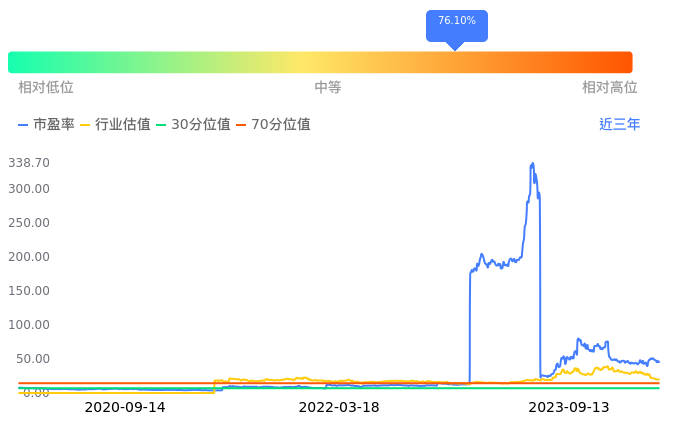The width and height of the screenshot is (686, 442).
Task: Click the 2022-03-18 date on x-axis
Action: pos(339,408)
